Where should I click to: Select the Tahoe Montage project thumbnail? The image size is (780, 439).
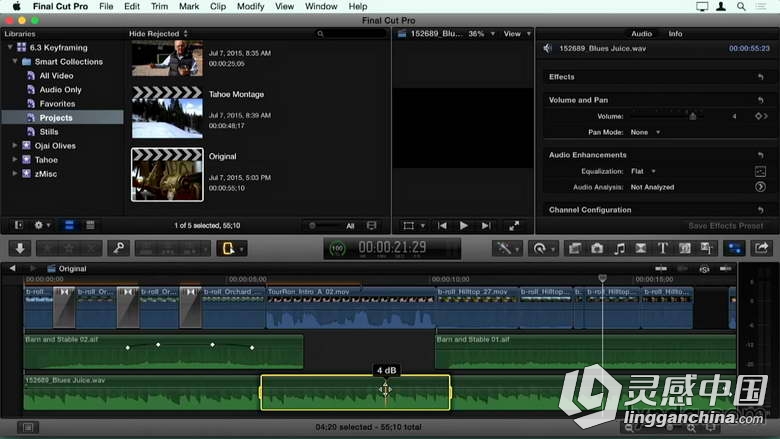coord(167,113)
